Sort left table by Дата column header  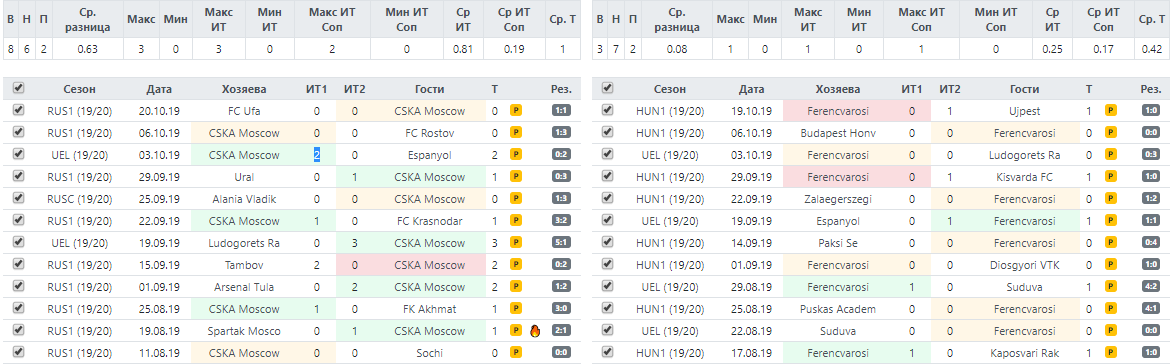coord(159,89)
